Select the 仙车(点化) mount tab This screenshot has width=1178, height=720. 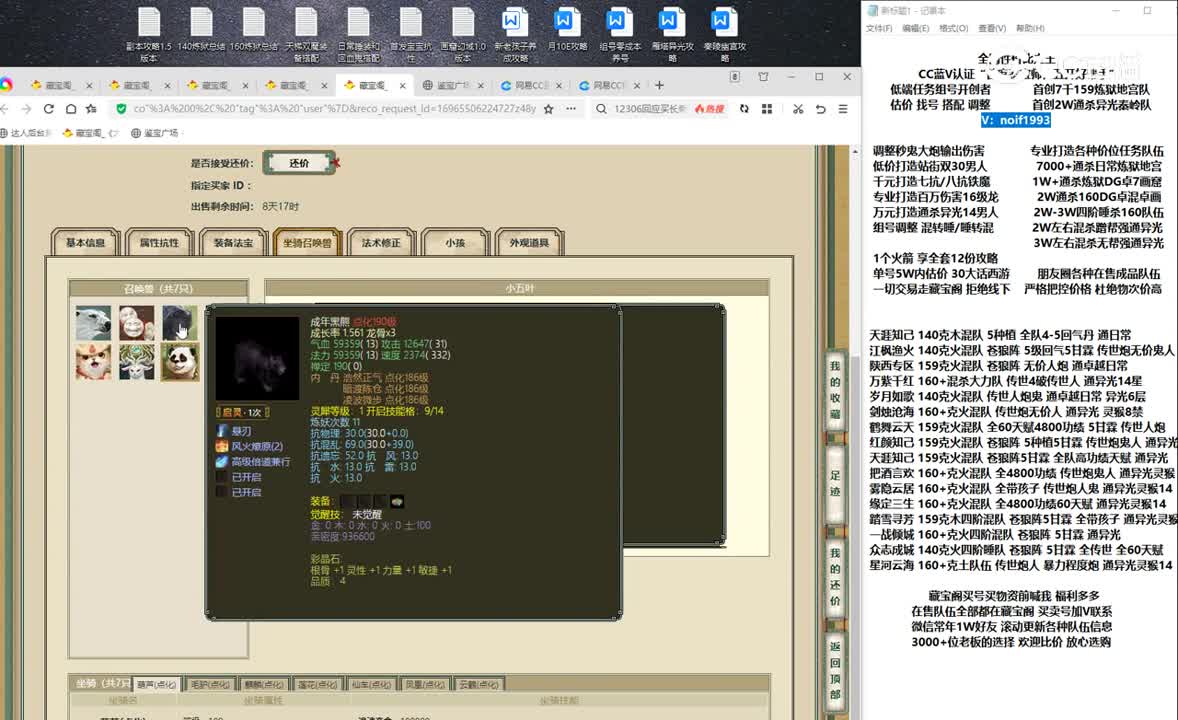[x=371, y=685]
